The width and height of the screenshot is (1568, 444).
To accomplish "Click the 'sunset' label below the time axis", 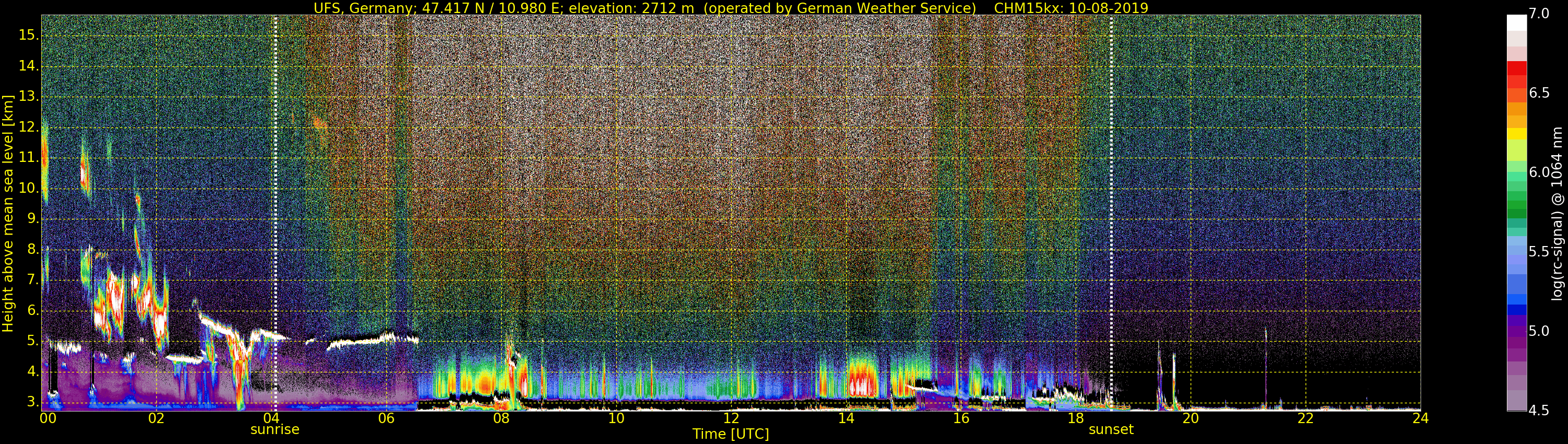I will tap(1111, 429).
